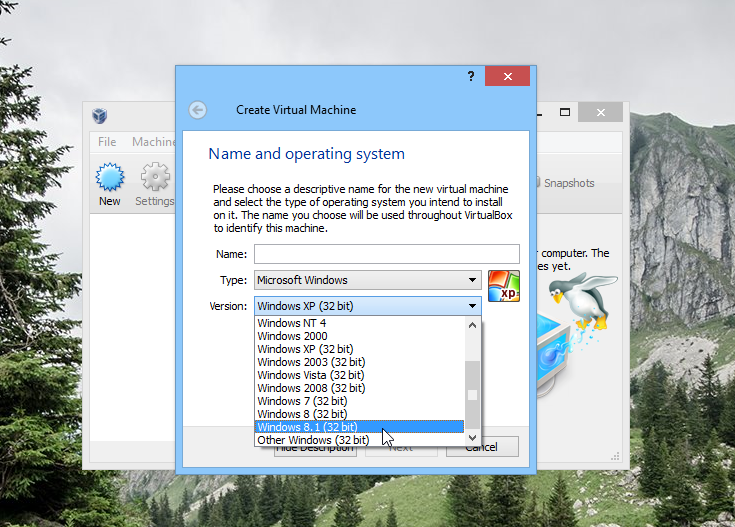Click the Windows XP logo icon beside Type

(504, 286)
